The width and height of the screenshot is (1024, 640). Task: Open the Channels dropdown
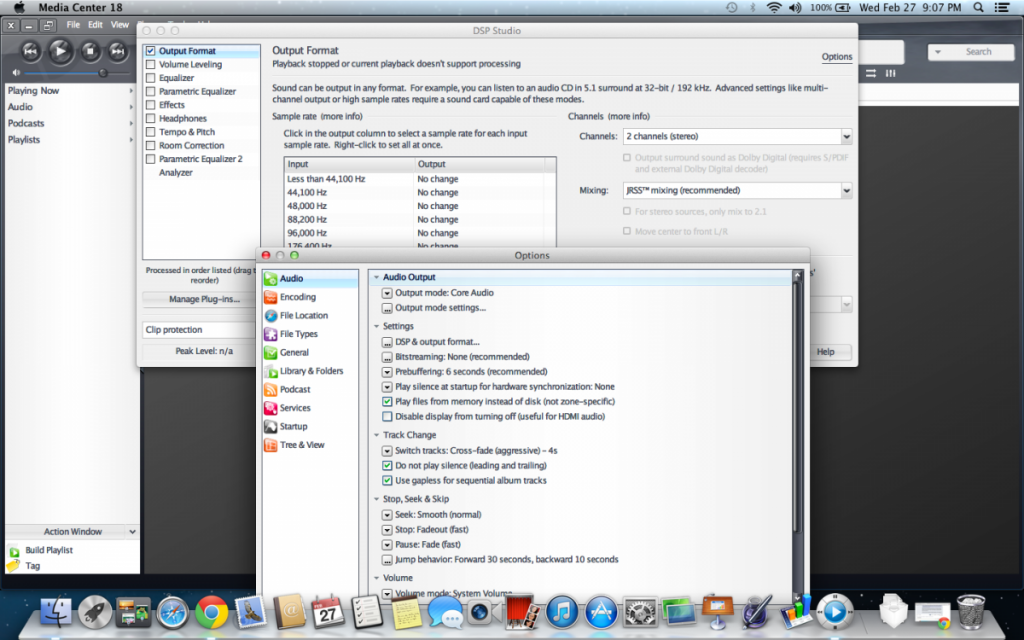click(x=736, y=136)
